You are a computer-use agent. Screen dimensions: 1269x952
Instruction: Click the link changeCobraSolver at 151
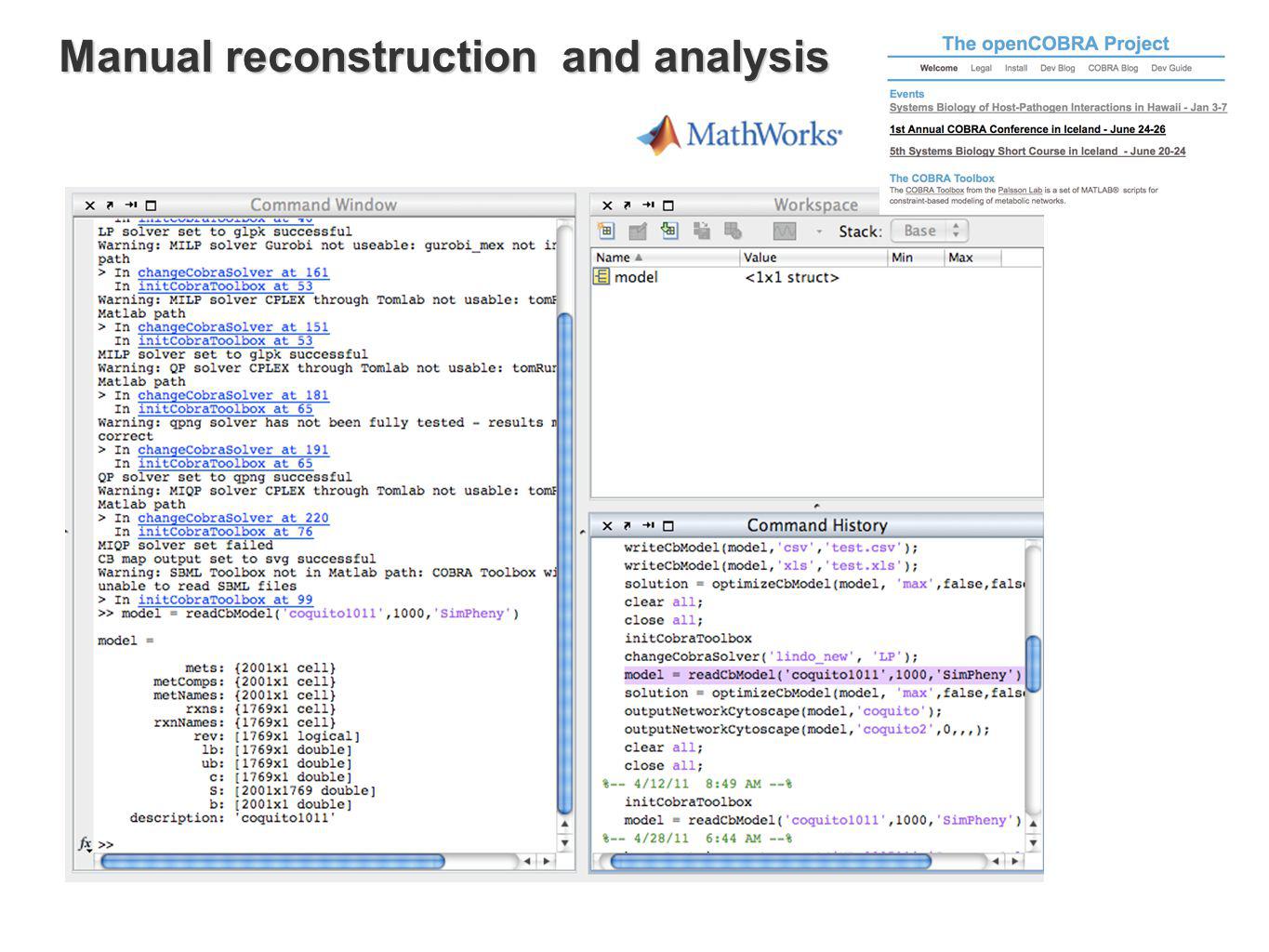[x=233, y=327]
